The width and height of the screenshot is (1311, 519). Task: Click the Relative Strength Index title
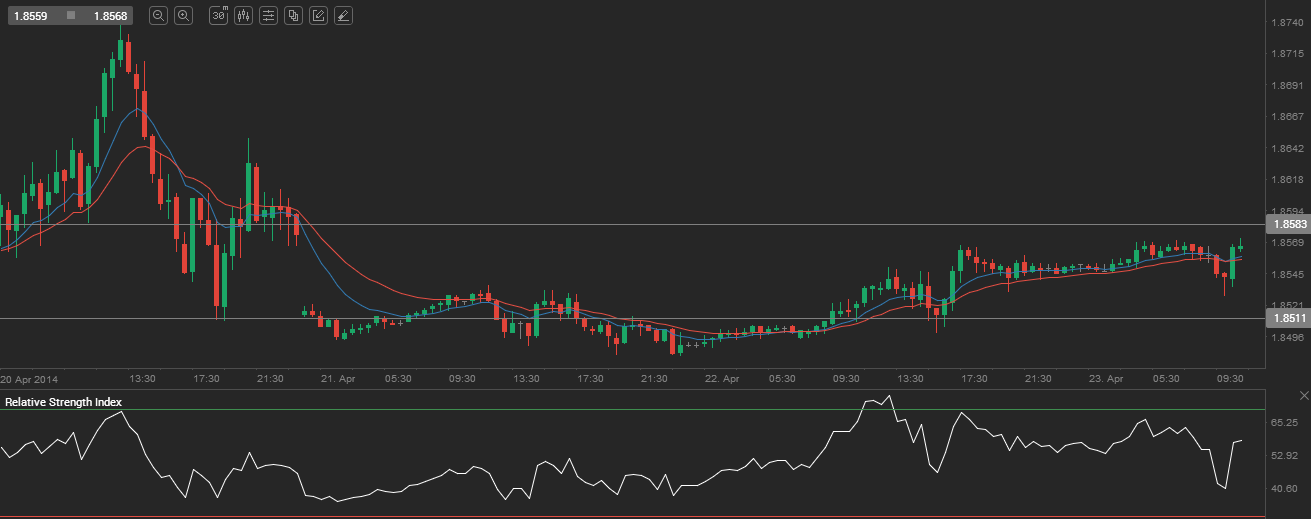[64, 402]
